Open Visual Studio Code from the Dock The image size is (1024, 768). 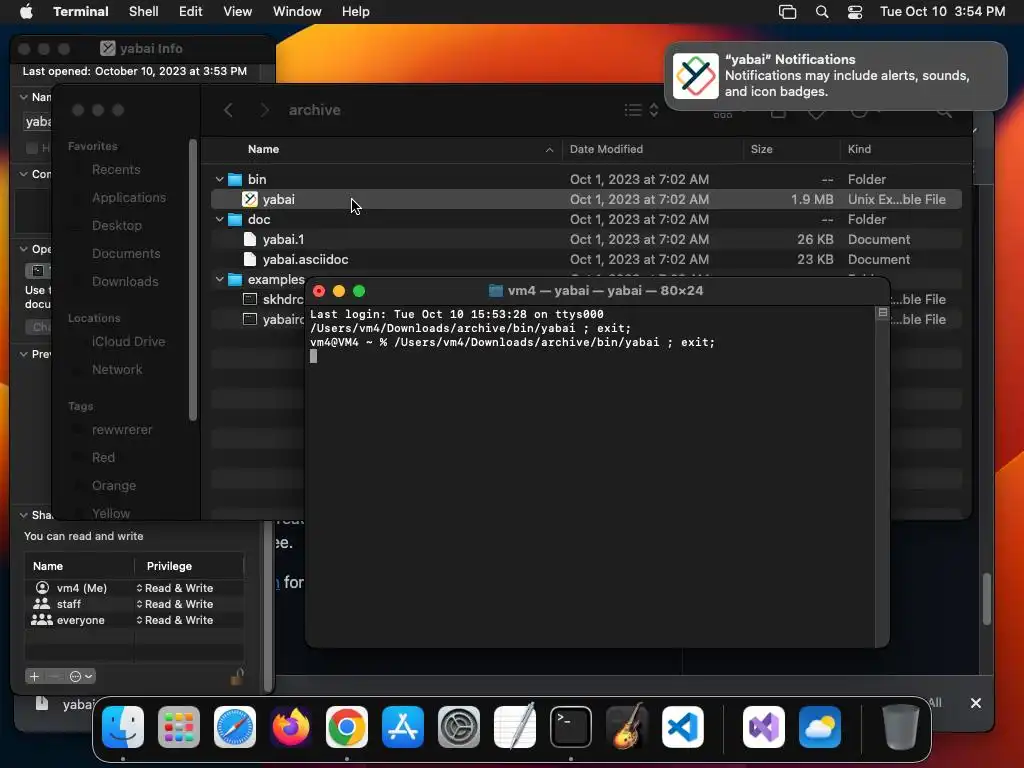pos(682,727)
